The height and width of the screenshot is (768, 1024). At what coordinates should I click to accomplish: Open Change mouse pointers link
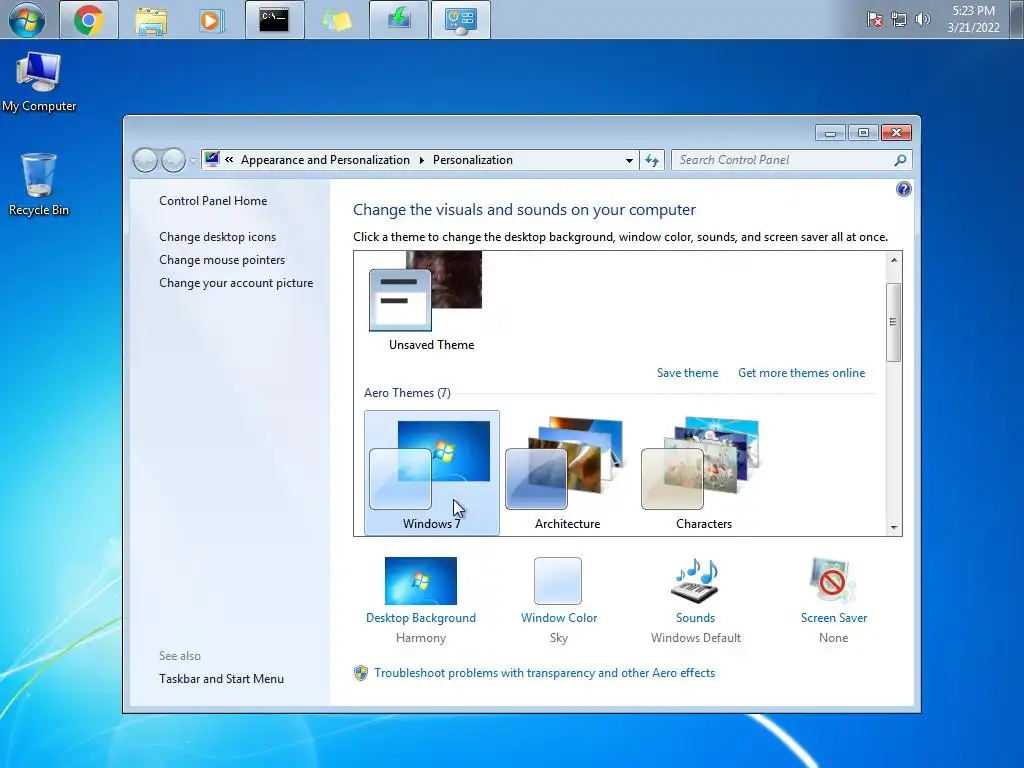tap(222, 259)
